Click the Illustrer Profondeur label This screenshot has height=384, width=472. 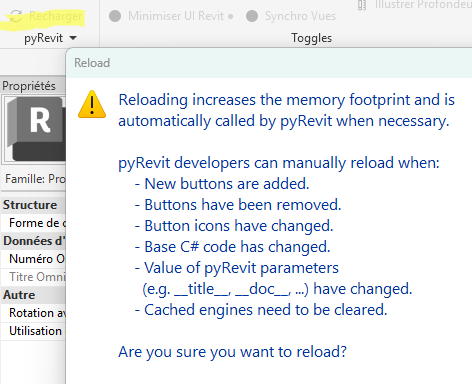pyautogui.click(x=423, y=4)
